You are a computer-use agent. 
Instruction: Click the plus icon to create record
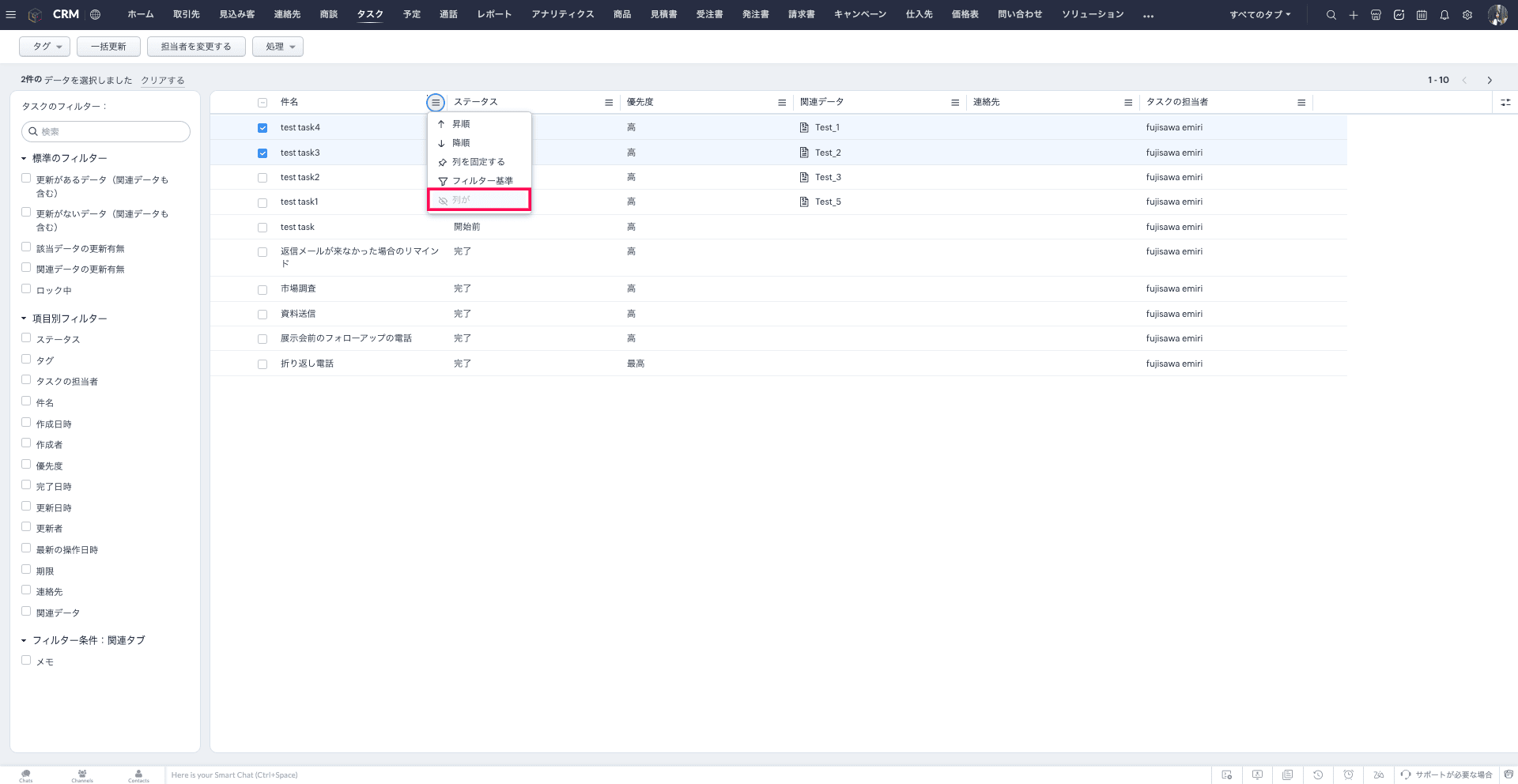point(1354,15)
